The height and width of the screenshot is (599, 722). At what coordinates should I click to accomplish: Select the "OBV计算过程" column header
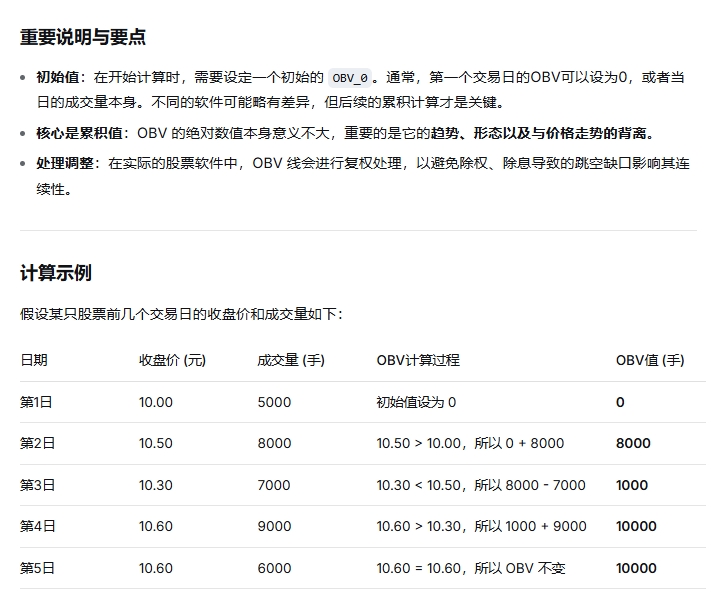pos(418,360)
